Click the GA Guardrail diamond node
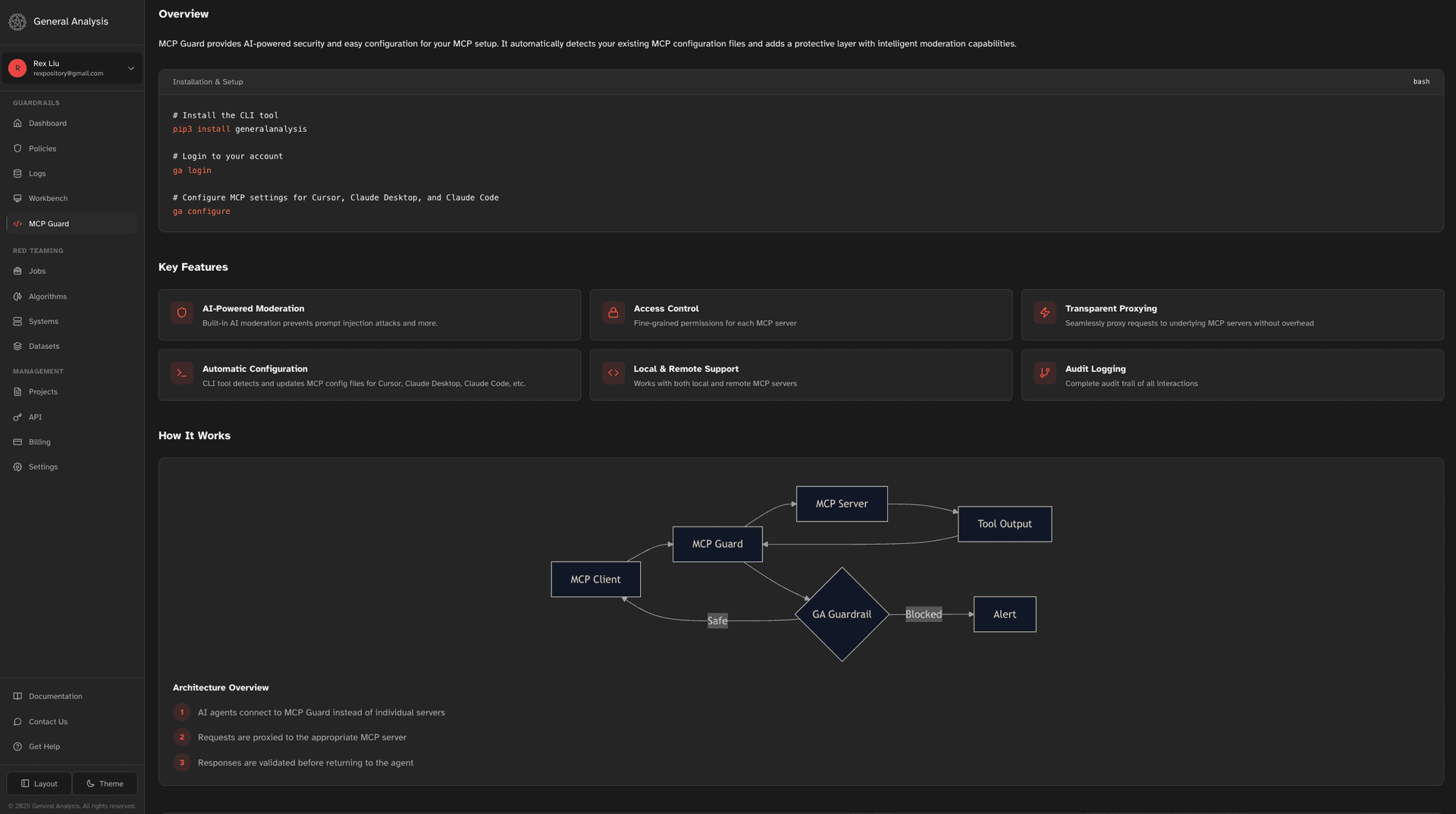 842,614
